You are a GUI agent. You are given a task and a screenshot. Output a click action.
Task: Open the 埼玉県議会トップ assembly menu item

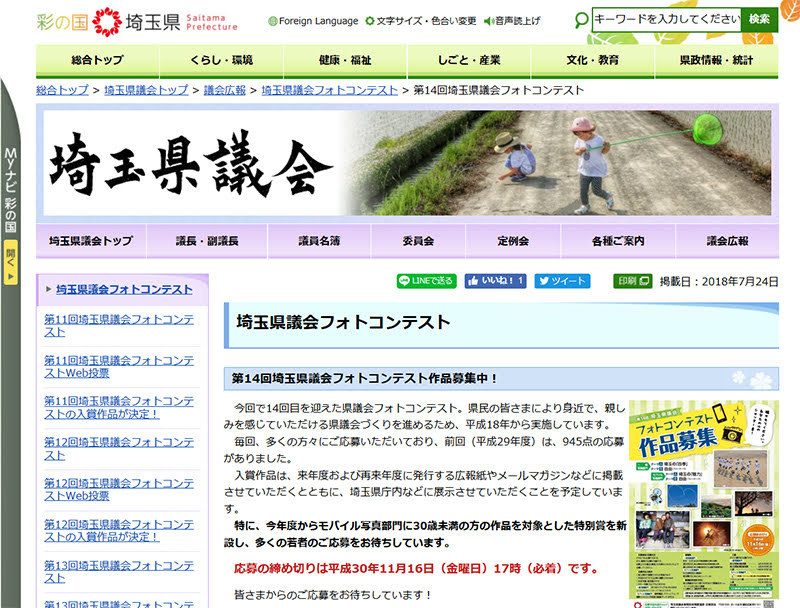91,241
